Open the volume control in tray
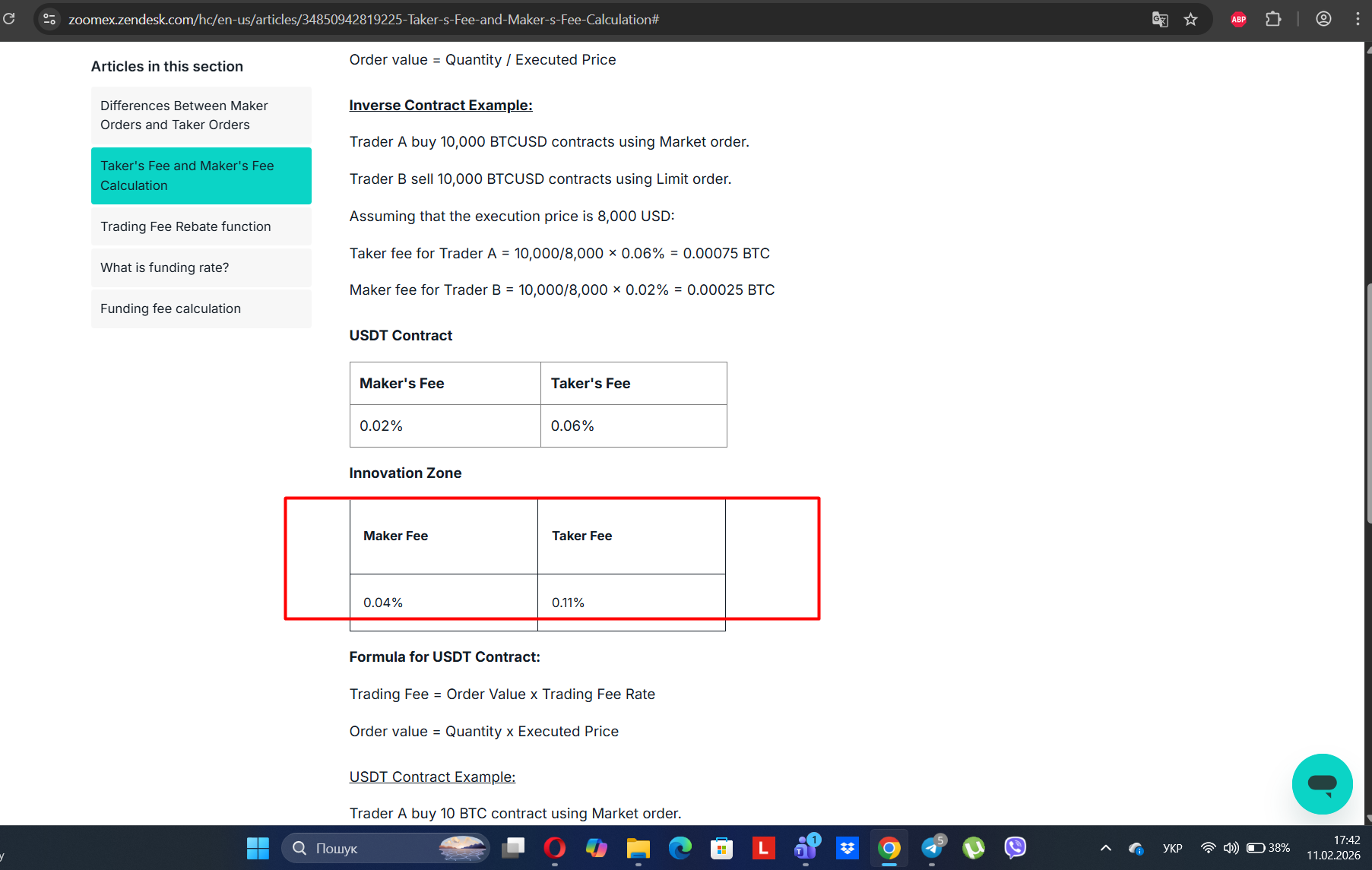 pyautogui.click(x=1231, y=848)
